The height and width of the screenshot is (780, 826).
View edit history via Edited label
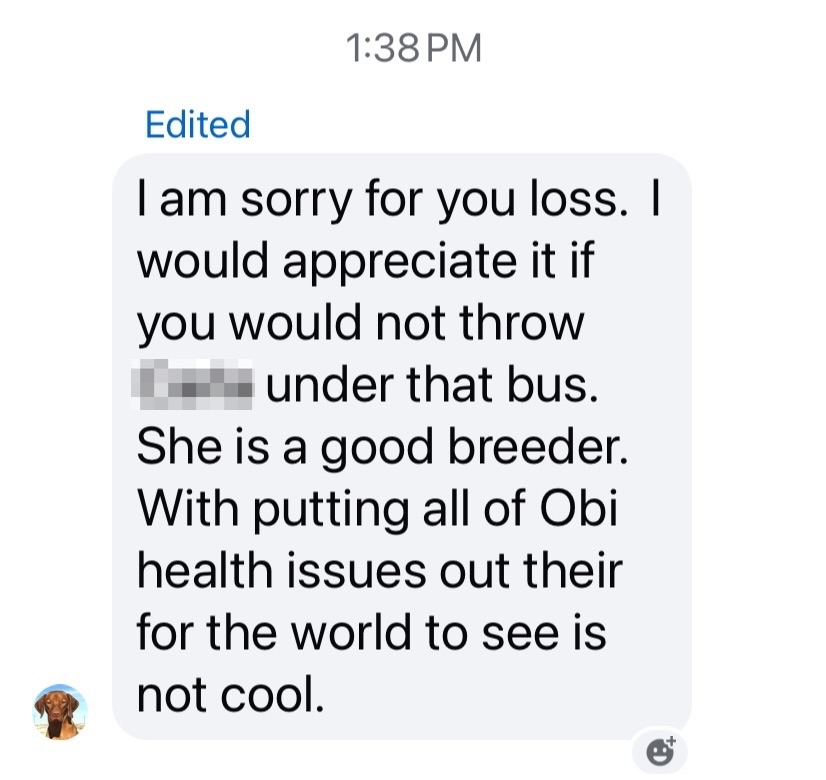click(198, 125)
